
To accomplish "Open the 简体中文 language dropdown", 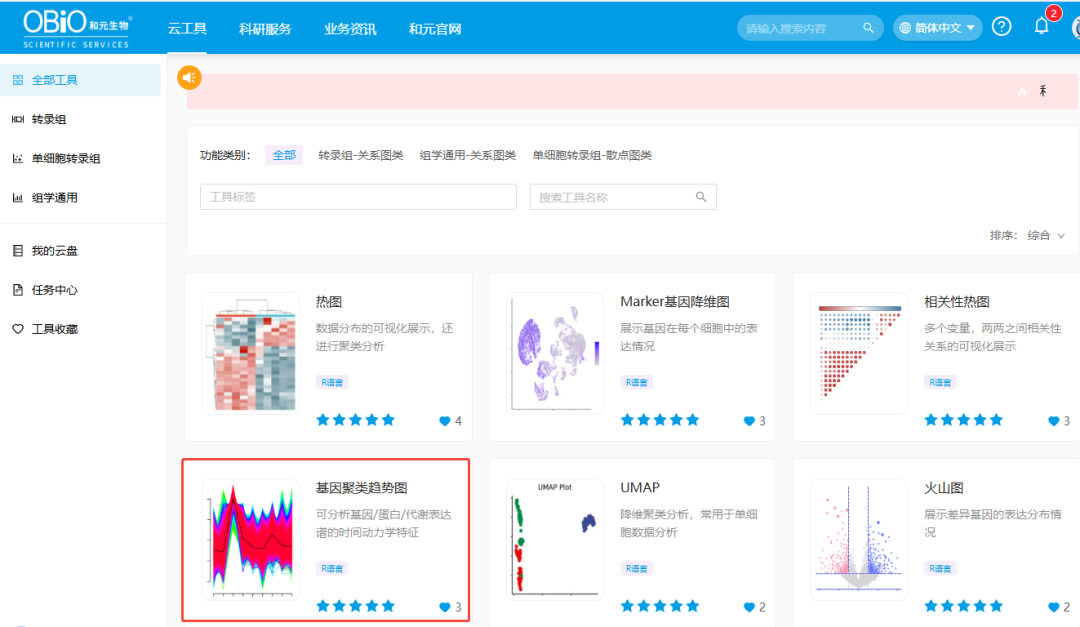I will [936, 27].
